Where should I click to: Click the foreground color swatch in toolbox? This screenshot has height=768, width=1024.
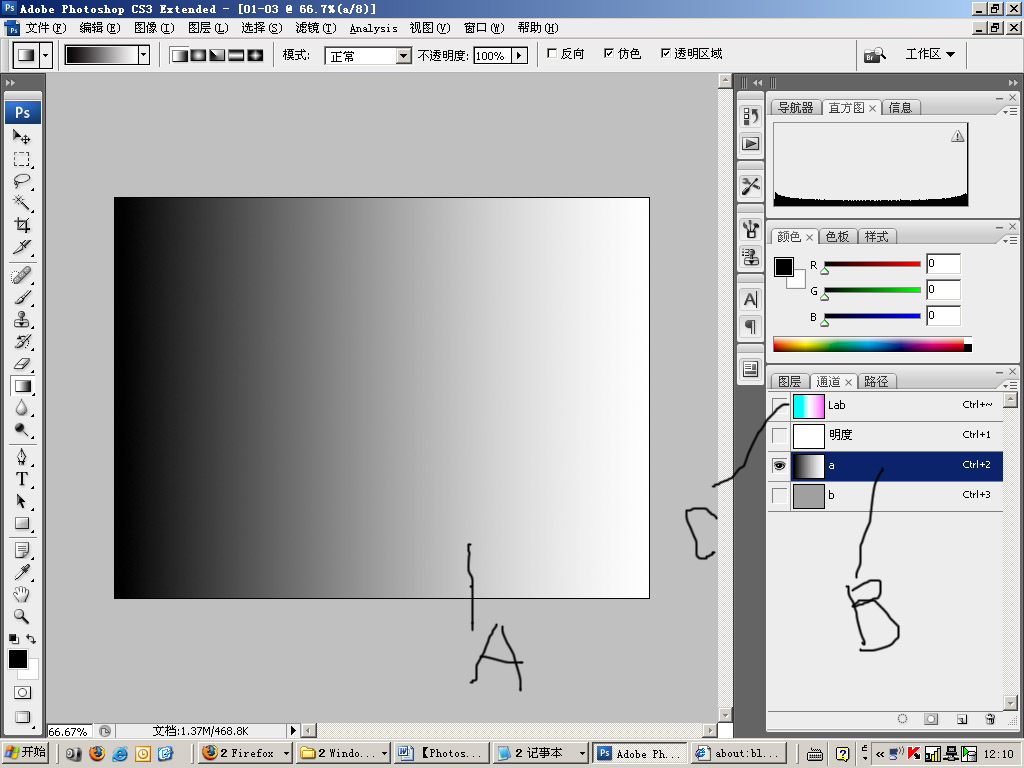coord(18,660)
